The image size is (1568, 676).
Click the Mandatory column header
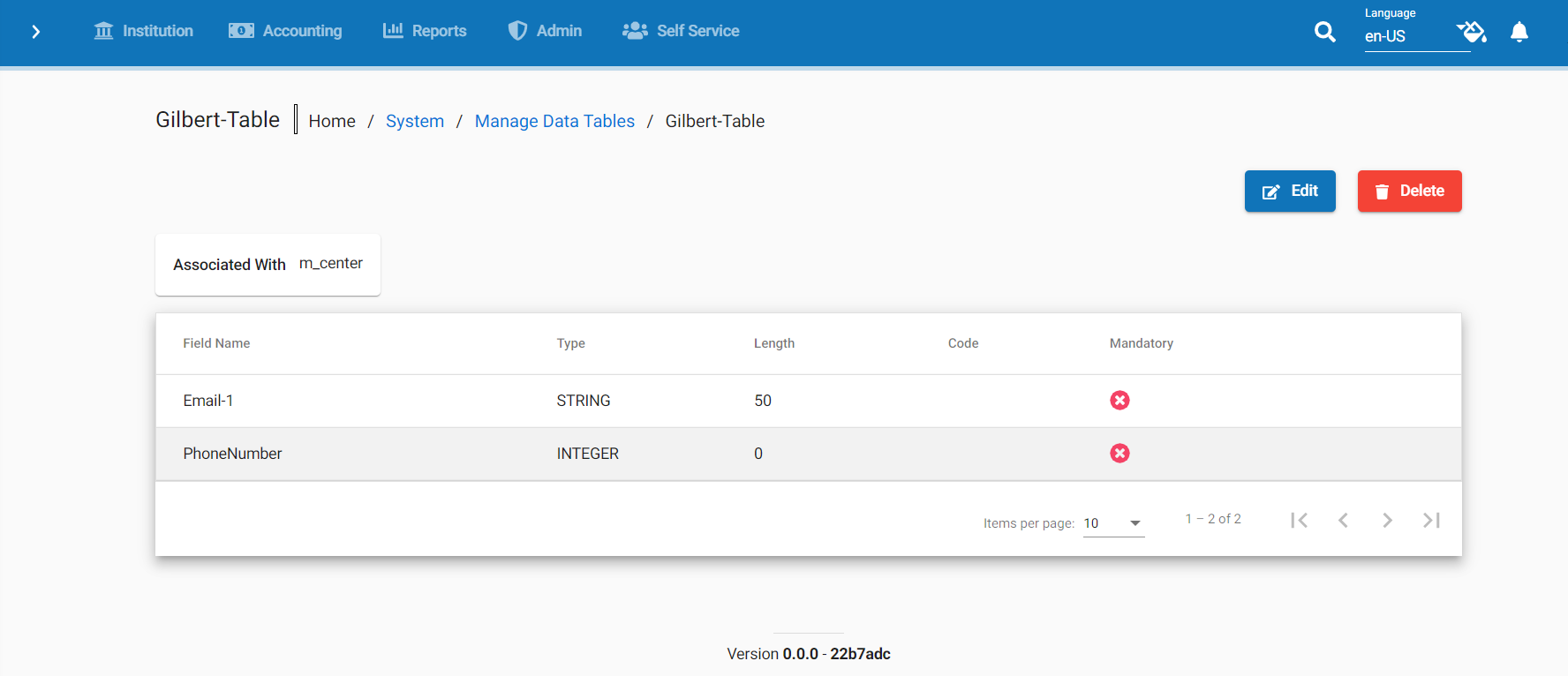click(x=1142, y=343)
